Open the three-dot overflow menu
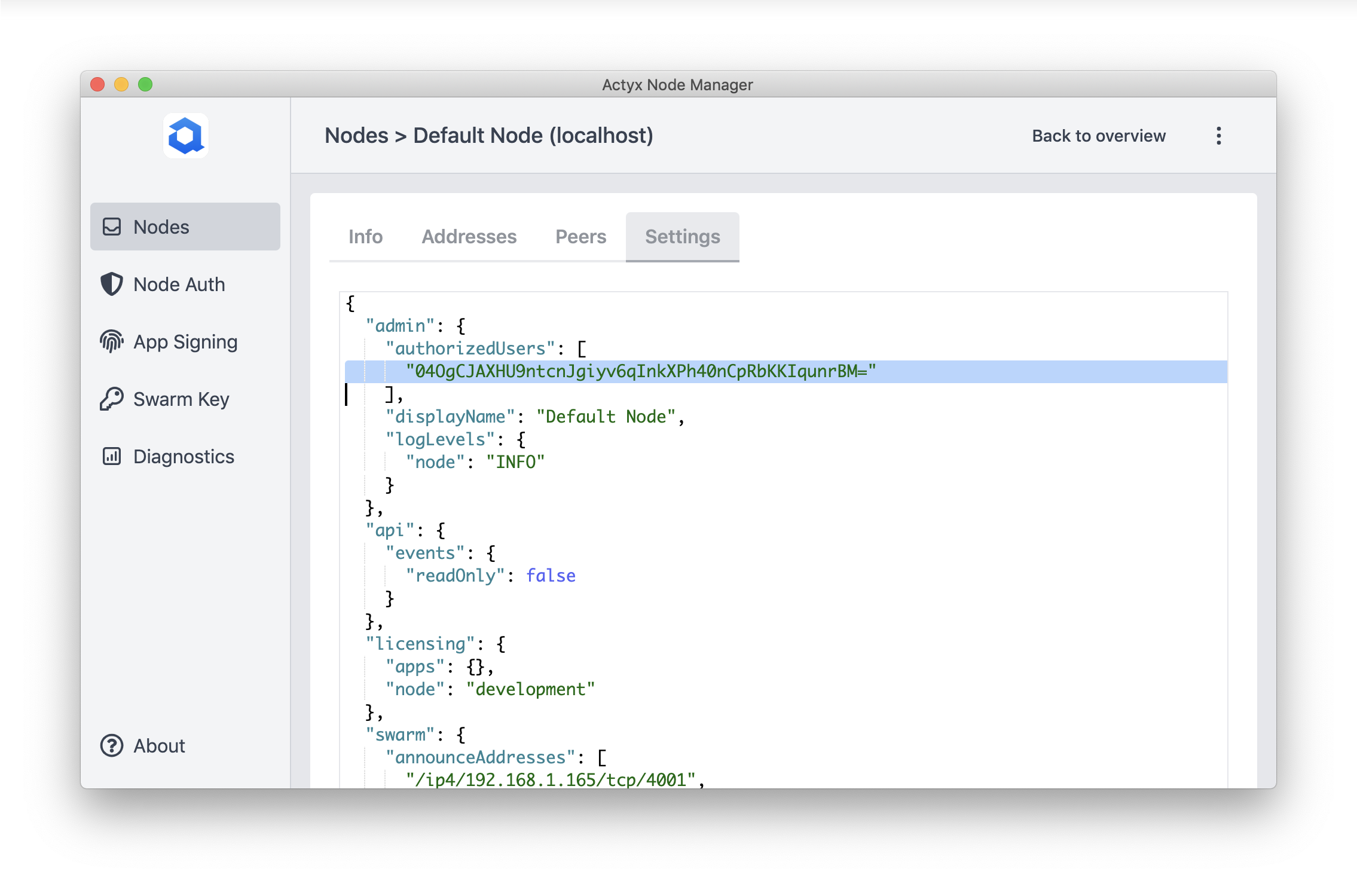The height and width of the screenshot is (896, 1357). tap(1218, 136)
